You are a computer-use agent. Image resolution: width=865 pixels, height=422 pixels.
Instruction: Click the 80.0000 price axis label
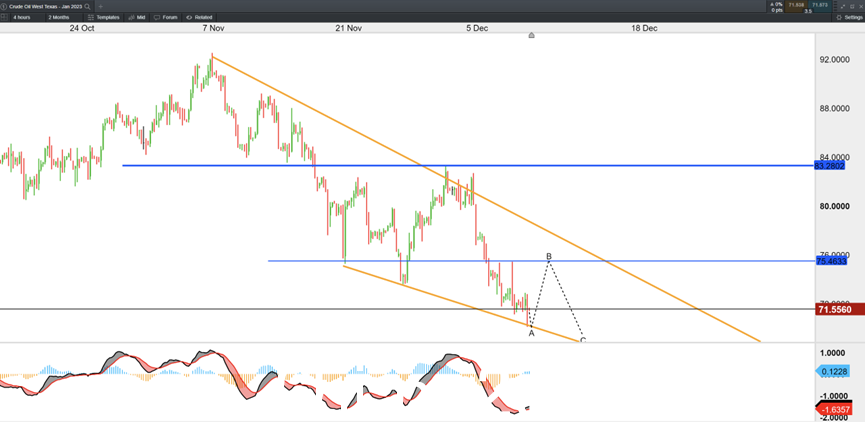(x=834, y=206)
